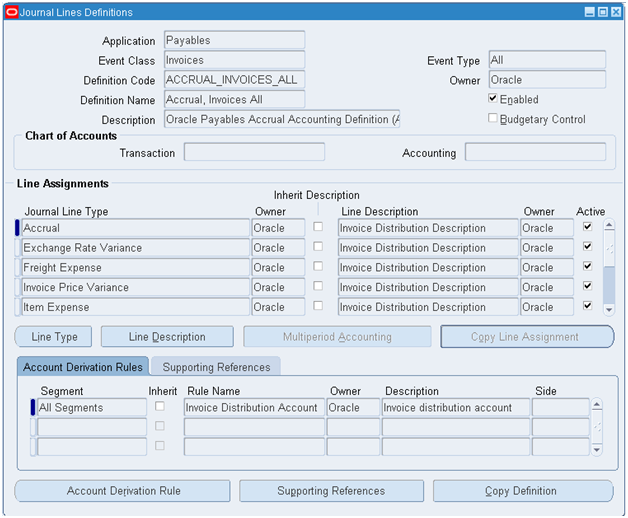This screenshot has width=628, height=518.
Task: Click the header Owner field showing Oracle
Action: point(547,79)
